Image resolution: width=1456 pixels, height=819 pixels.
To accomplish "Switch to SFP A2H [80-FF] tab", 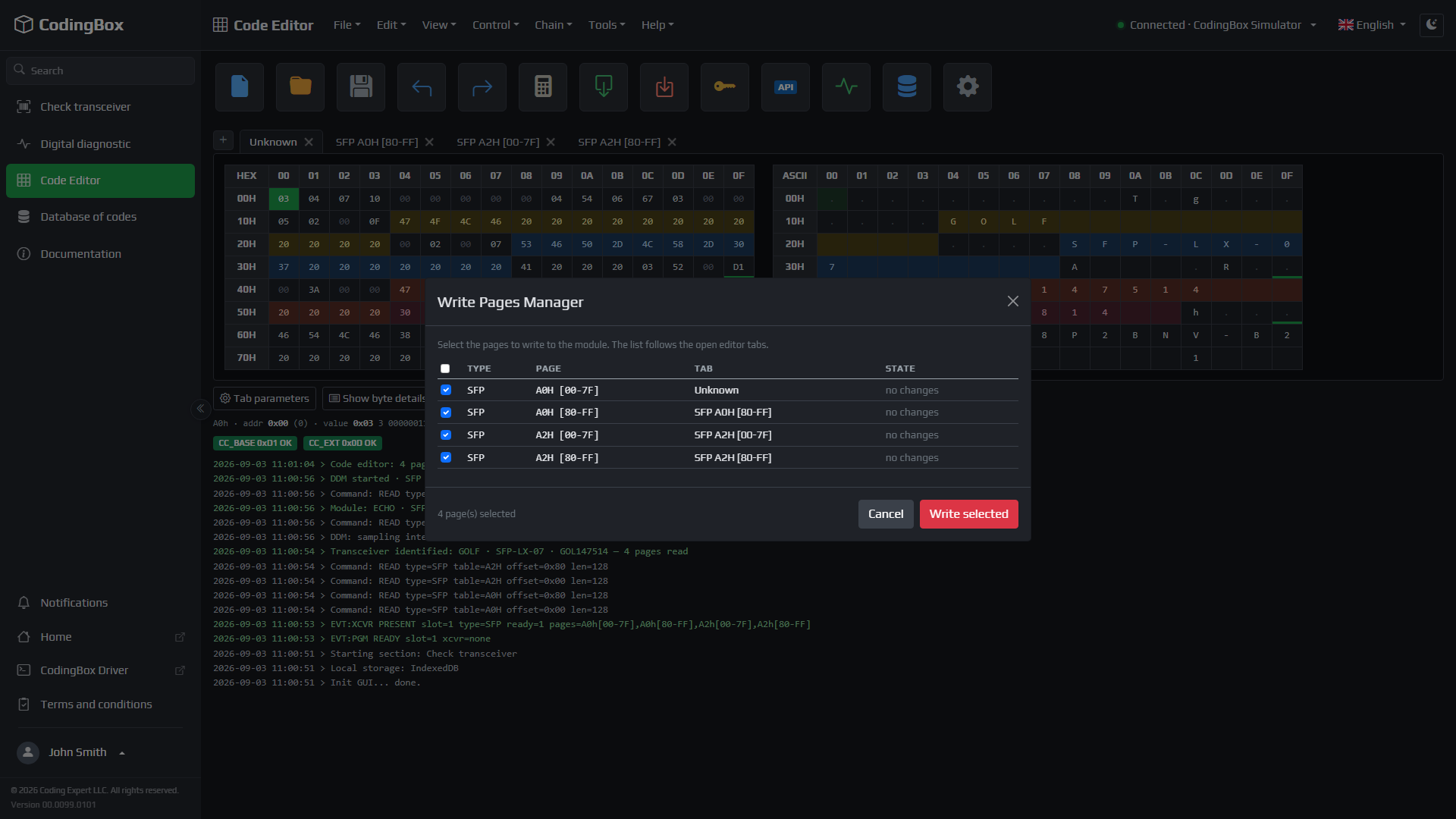I will coord(620,142).
